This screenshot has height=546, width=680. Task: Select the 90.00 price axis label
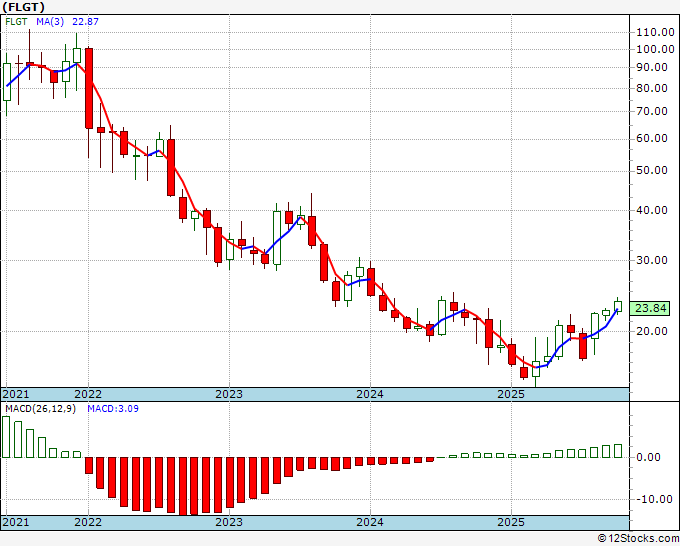pyautogui.click(x=651, y=67)
